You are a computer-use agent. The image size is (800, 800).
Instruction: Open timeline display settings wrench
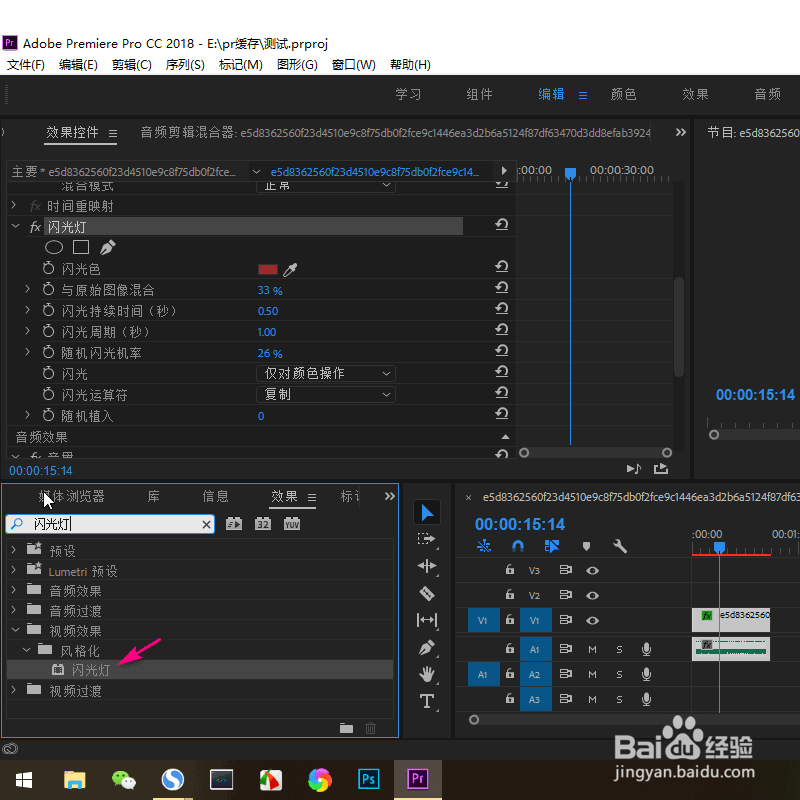pos(619,546)
